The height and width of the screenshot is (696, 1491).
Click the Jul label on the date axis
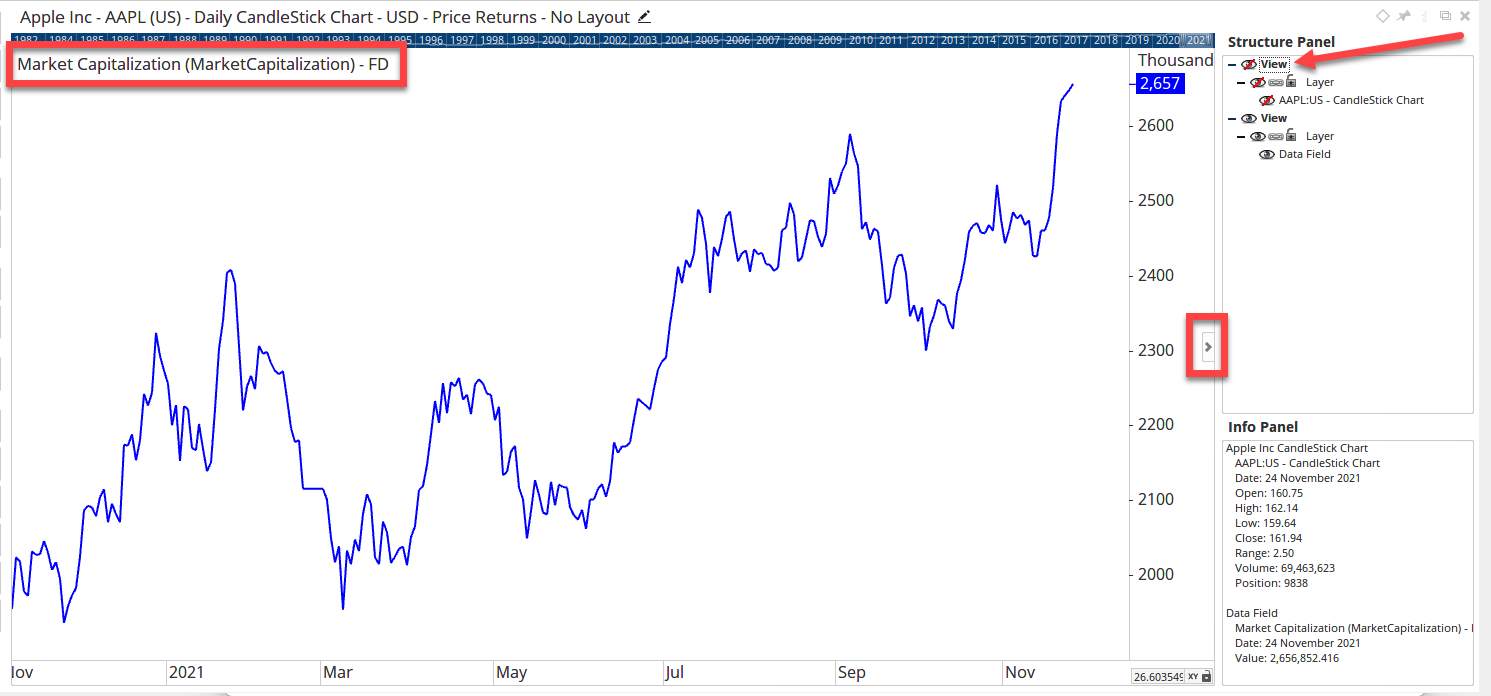click(675, 673)
